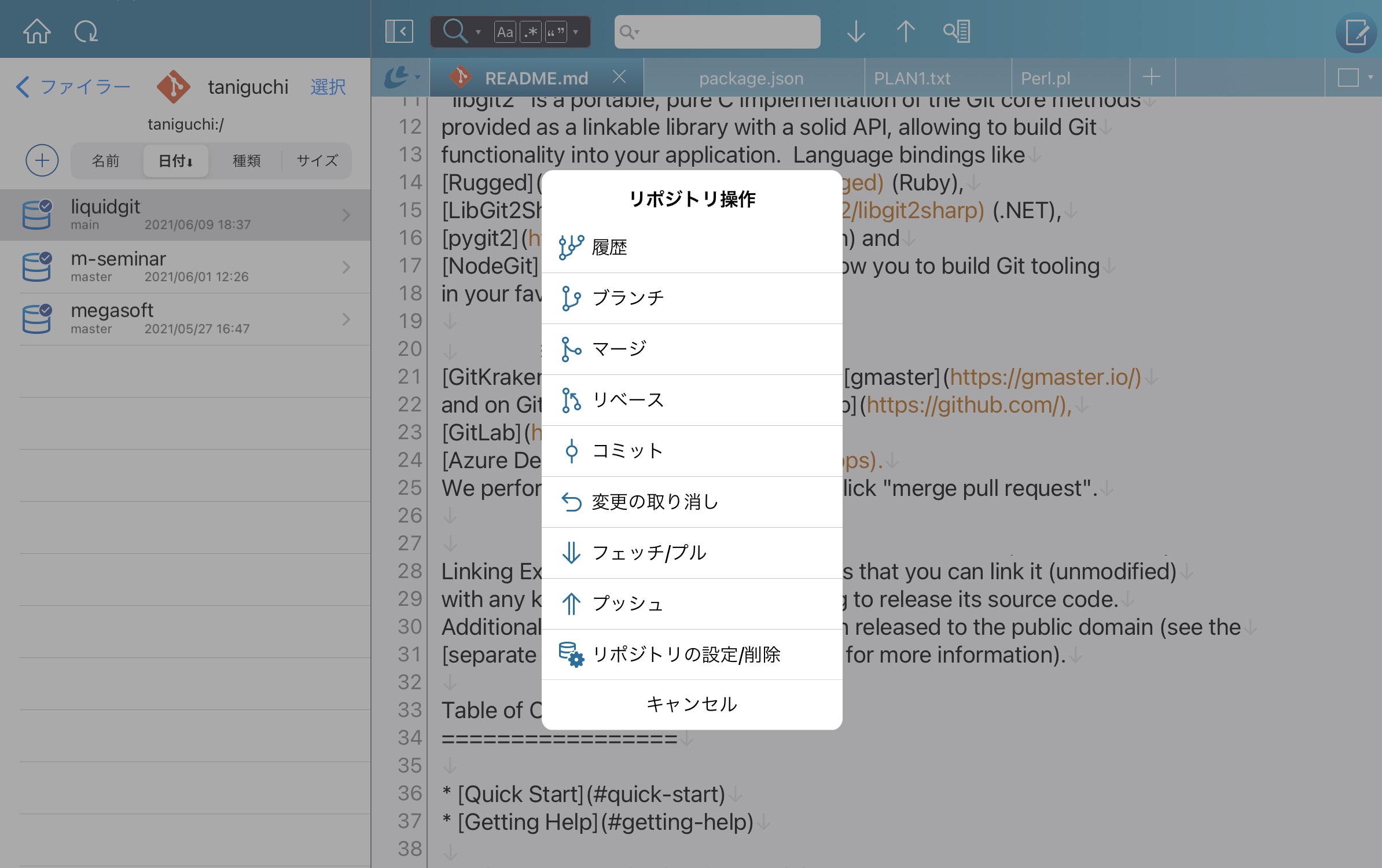1382x868 pixels.
Task: Click the refresh/reload icon
Action: (x=86, y=31)
